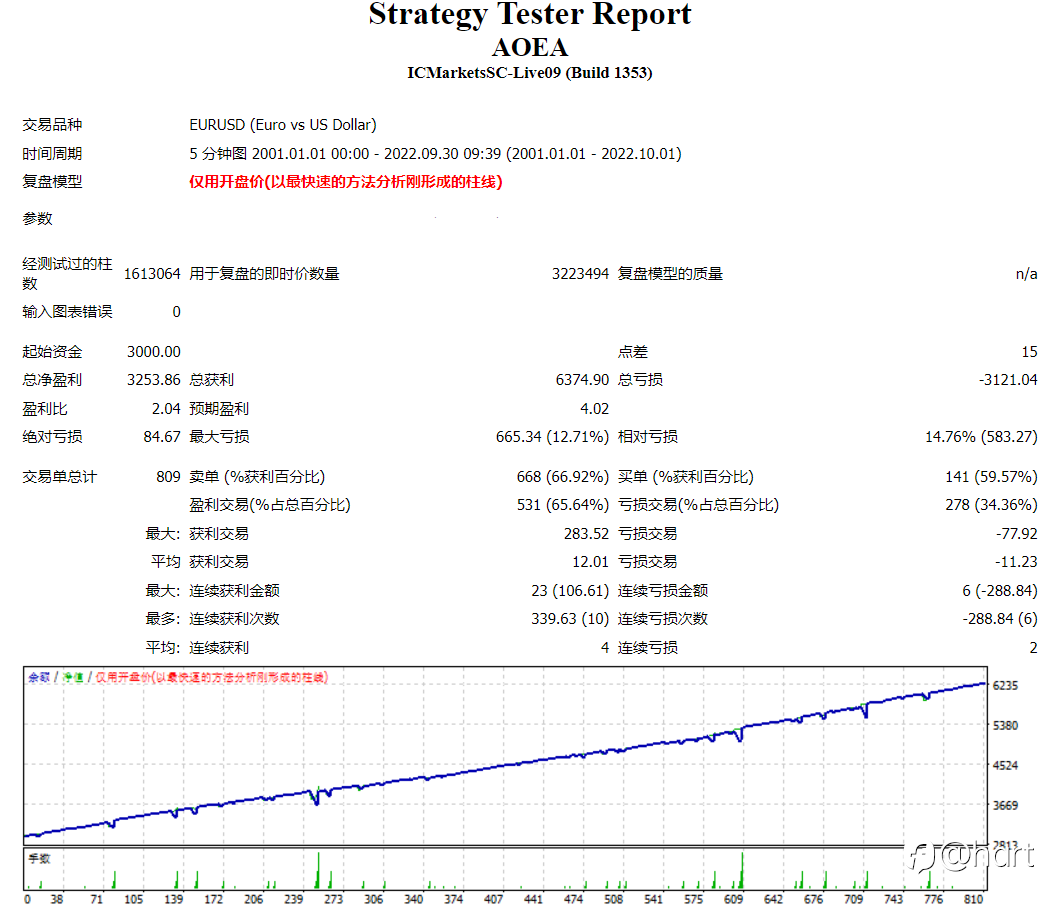Viewport: 1045px width, 906px height.
Task: Click the 'Strategy Tester Report' title
Action: 530,15
